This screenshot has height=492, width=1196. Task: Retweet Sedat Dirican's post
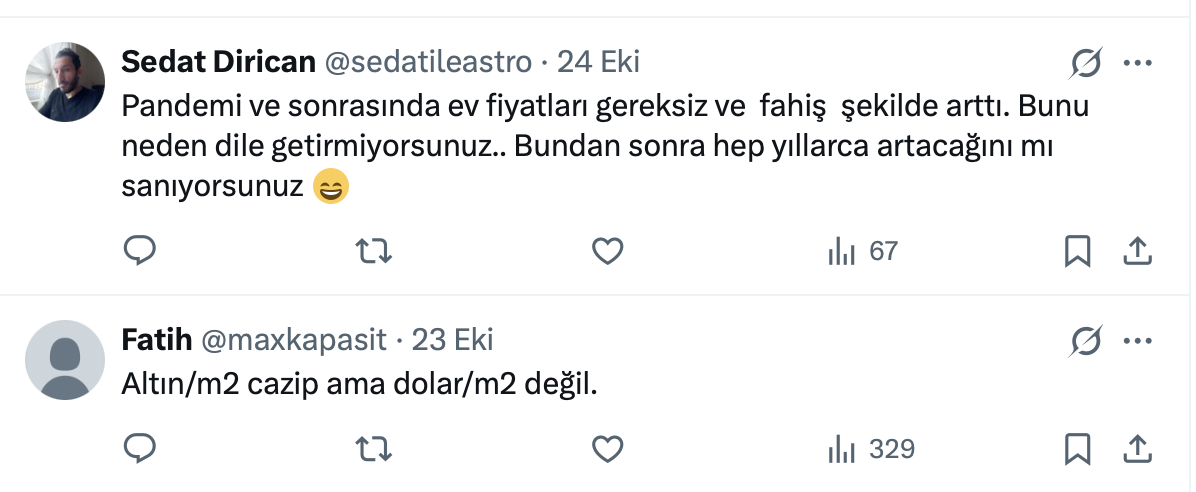(374, 251)
